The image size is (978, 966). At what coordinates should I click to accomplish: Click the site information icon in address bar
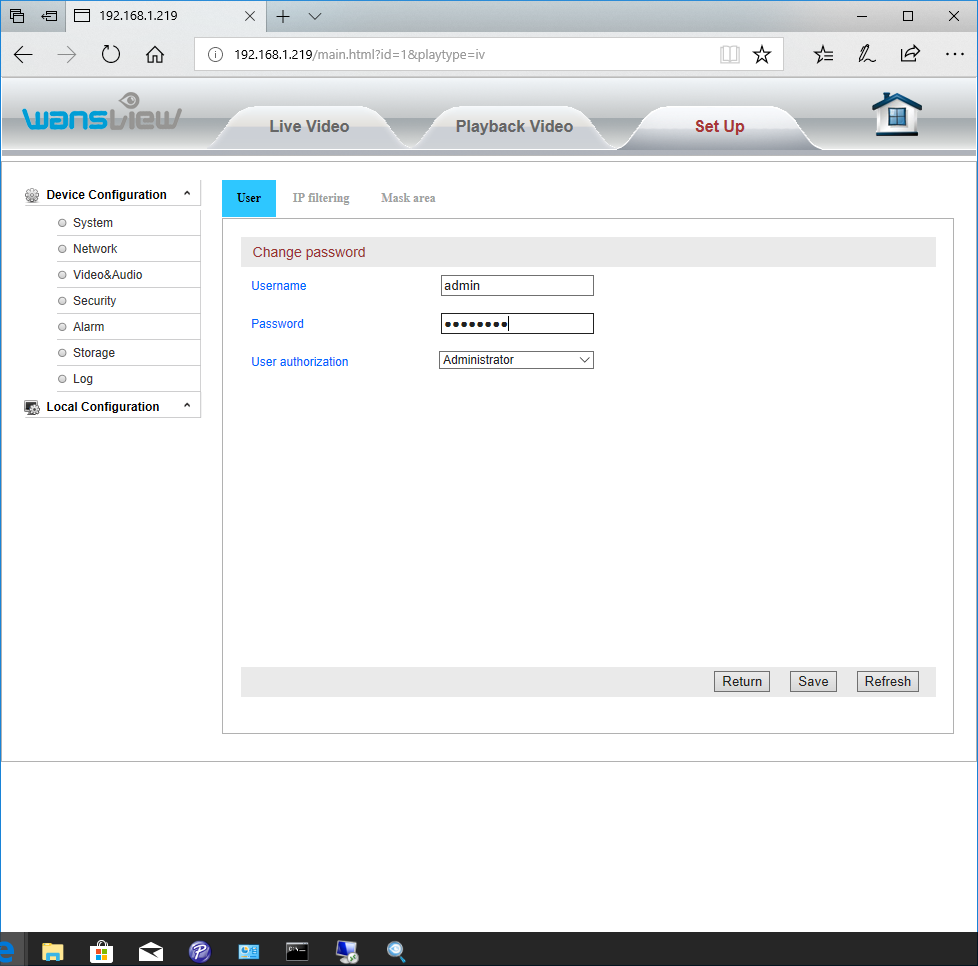coord(215,55)
